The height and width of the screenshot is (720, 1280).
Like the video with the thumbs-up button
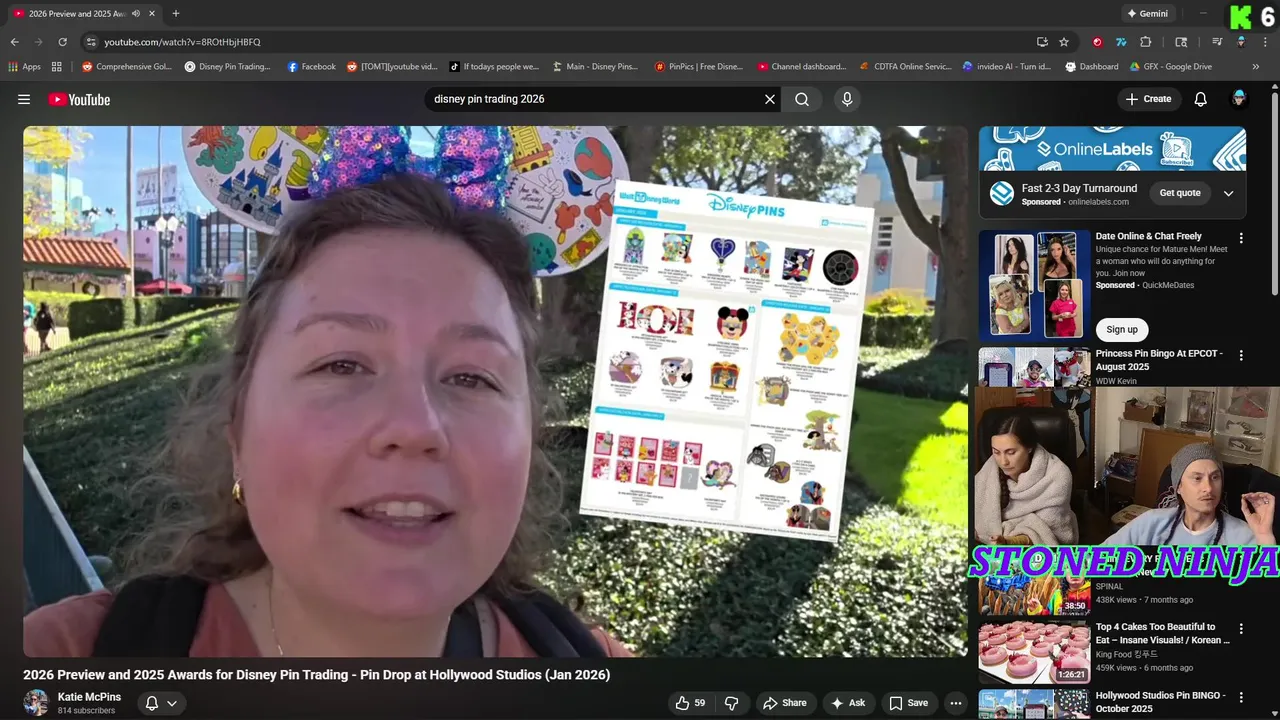(x=691, y=703)
